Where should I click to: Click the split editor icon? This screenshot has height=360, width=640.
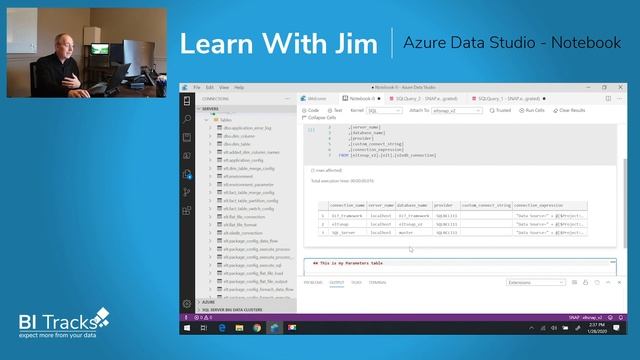(608, 99)
